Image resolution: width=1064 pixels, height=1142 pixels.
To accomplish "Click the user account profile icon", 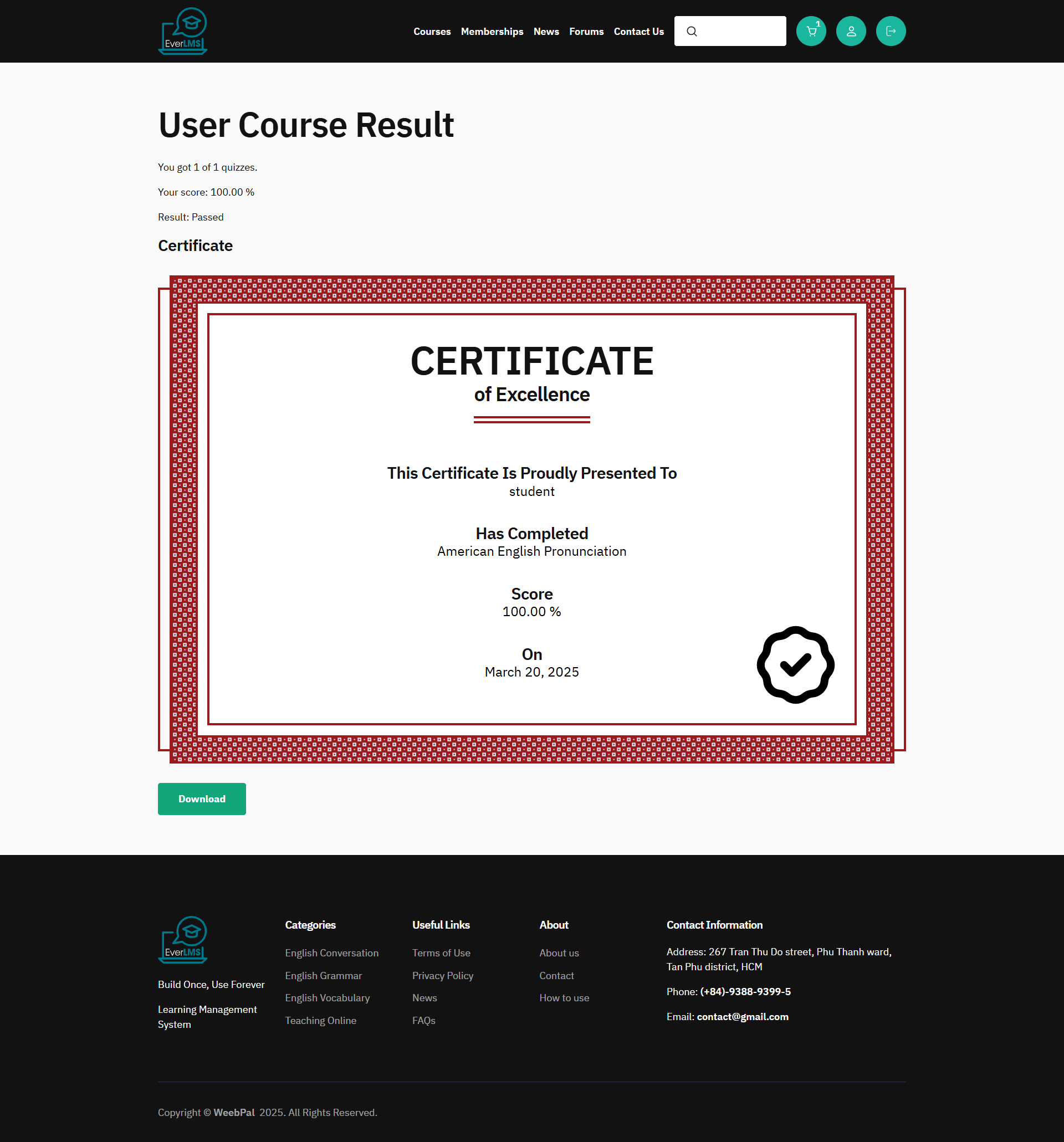I will pos(851,31).
